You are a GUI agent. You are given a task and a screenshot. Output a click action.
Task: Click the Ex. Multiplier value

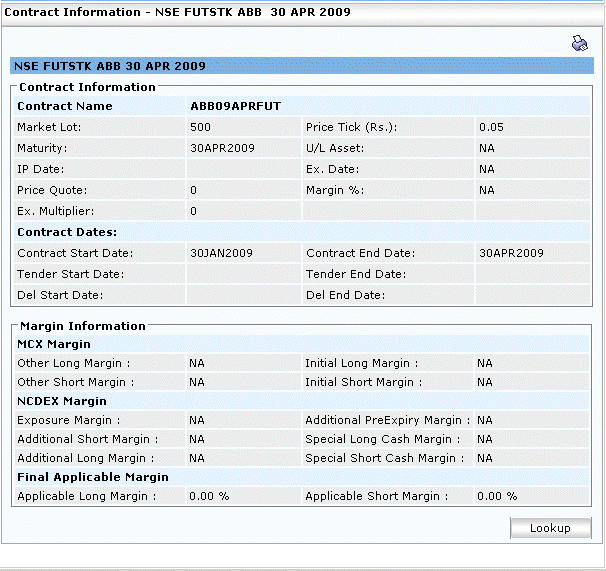[194, 211]
